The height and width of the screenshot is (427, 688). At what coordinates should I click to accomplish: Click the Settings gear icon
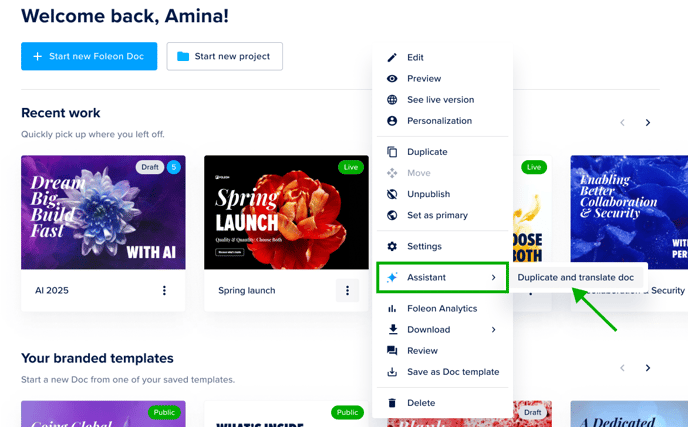click(392, 246)
